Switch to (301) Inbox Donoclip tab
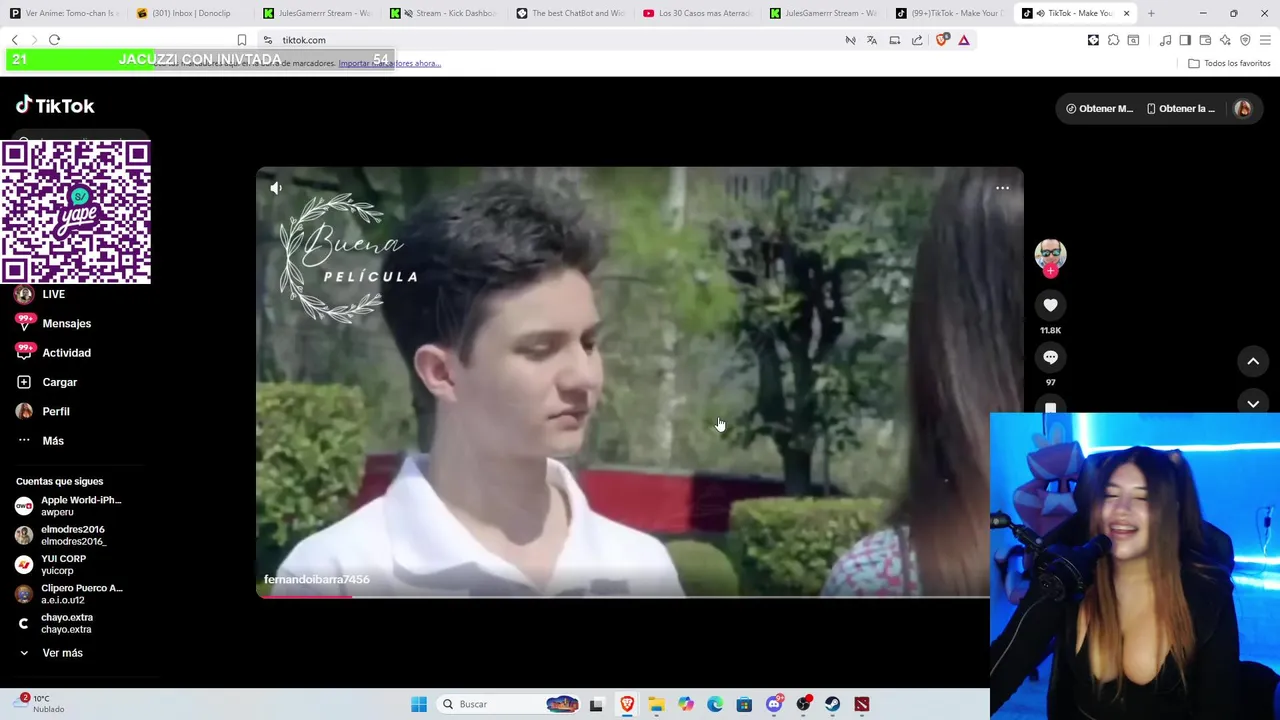Viewport: 1280px width, 720px height. pyautogui.click(x=190, y=13)
